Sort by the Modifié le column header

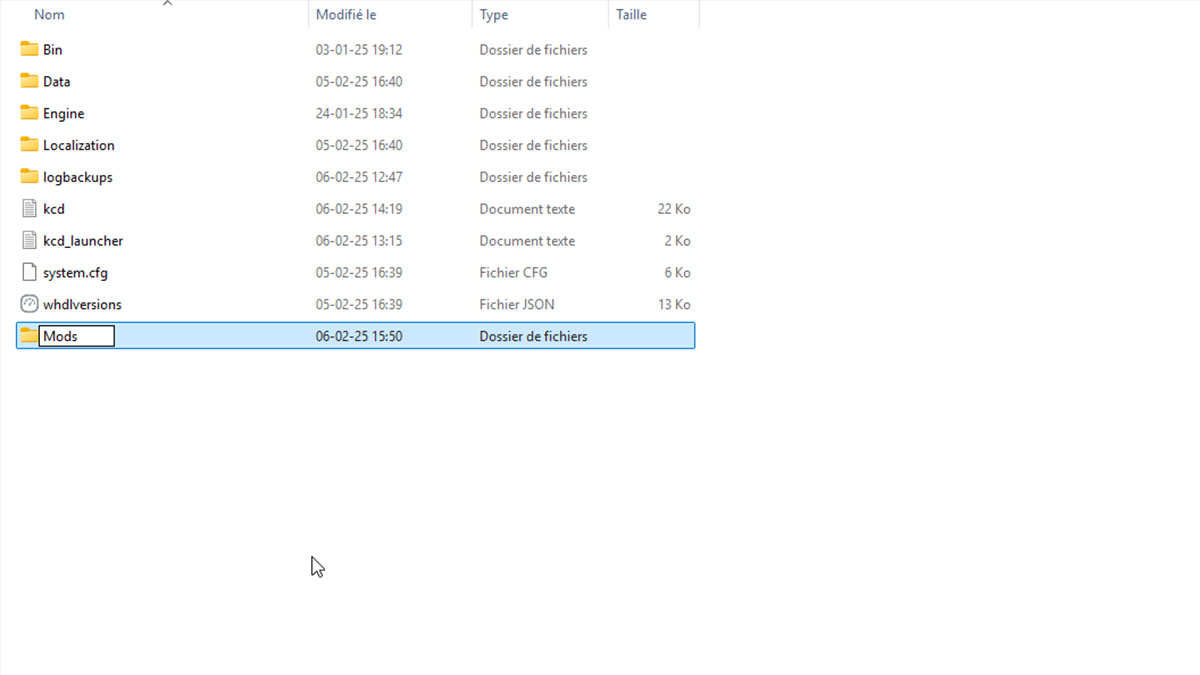click(346, 15)
